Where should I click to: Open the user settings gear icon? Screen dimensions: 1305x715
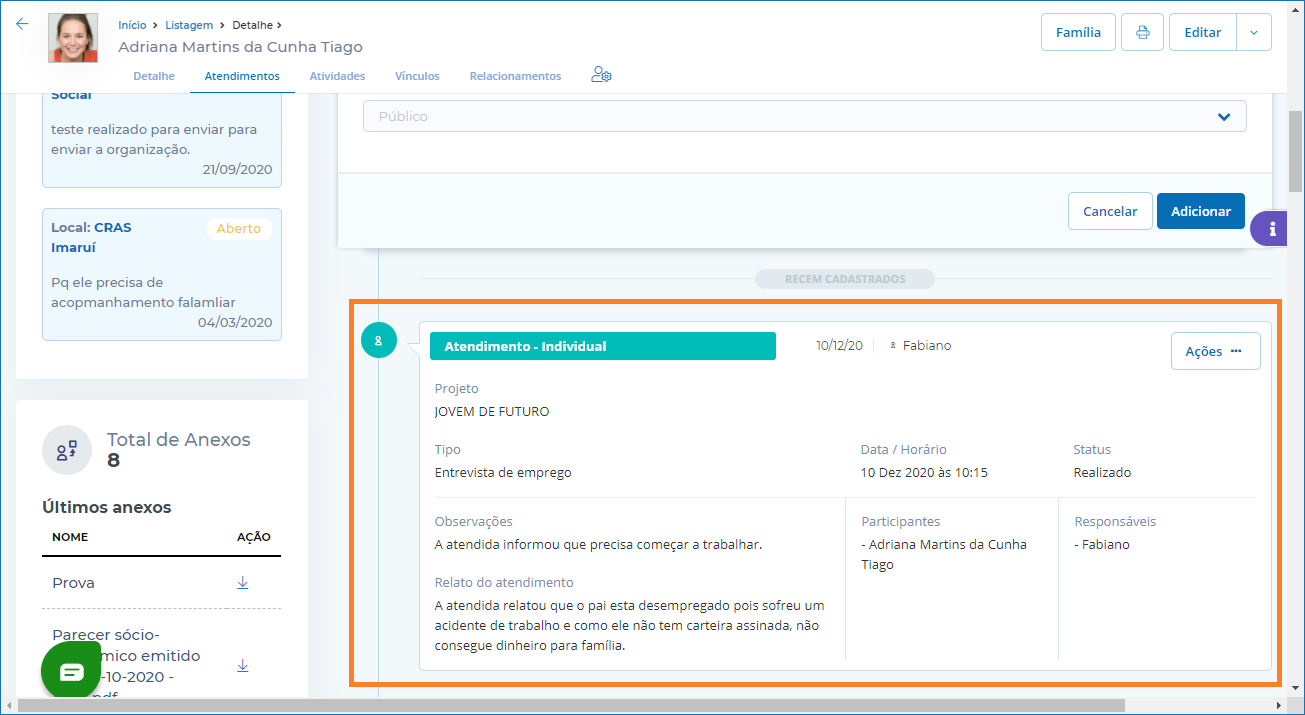tap(601, 75)
